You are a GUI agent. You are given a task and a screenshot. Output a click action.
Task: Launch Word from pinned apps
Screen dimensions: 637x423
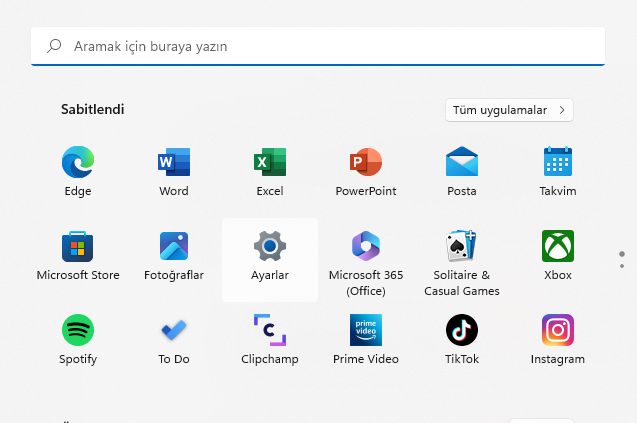[x=174, y=162]
